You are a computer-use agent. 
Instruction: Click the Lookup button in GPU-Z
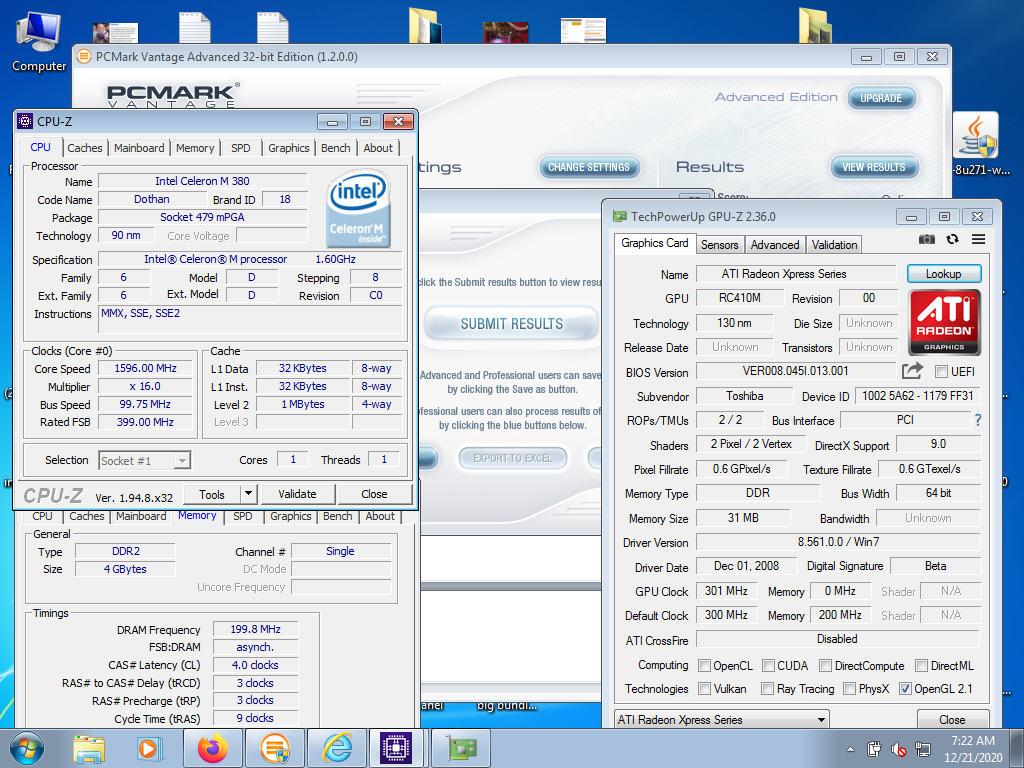click(x=944, y=274)
